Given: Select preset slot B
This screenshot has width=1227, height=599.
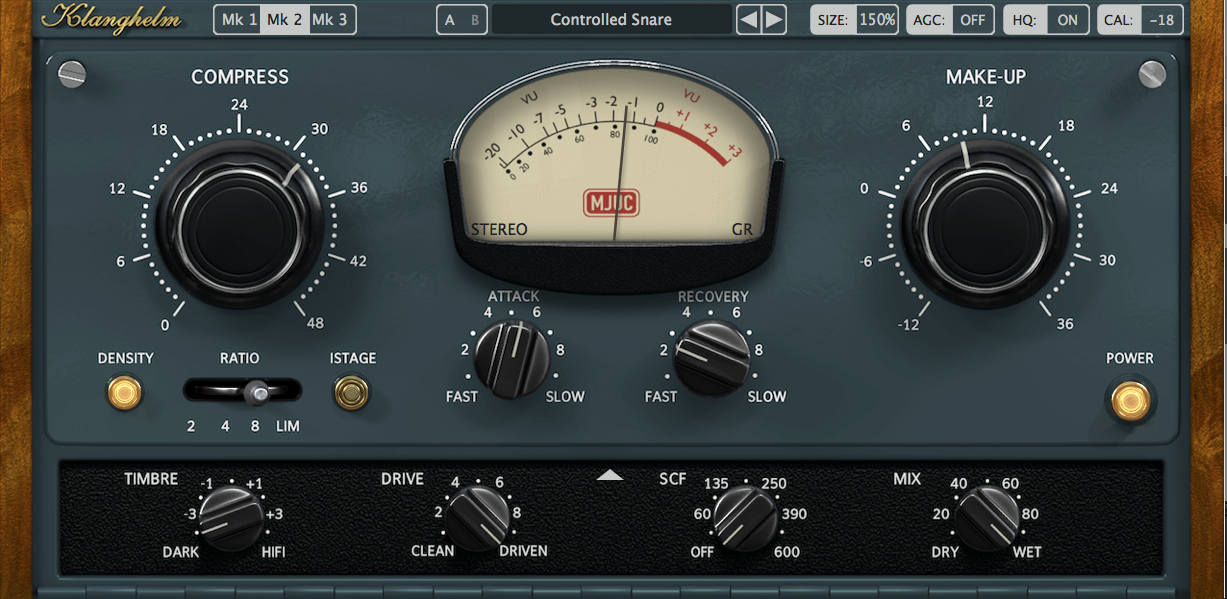Looking at the screenshot, I should (x=474, y=20).
